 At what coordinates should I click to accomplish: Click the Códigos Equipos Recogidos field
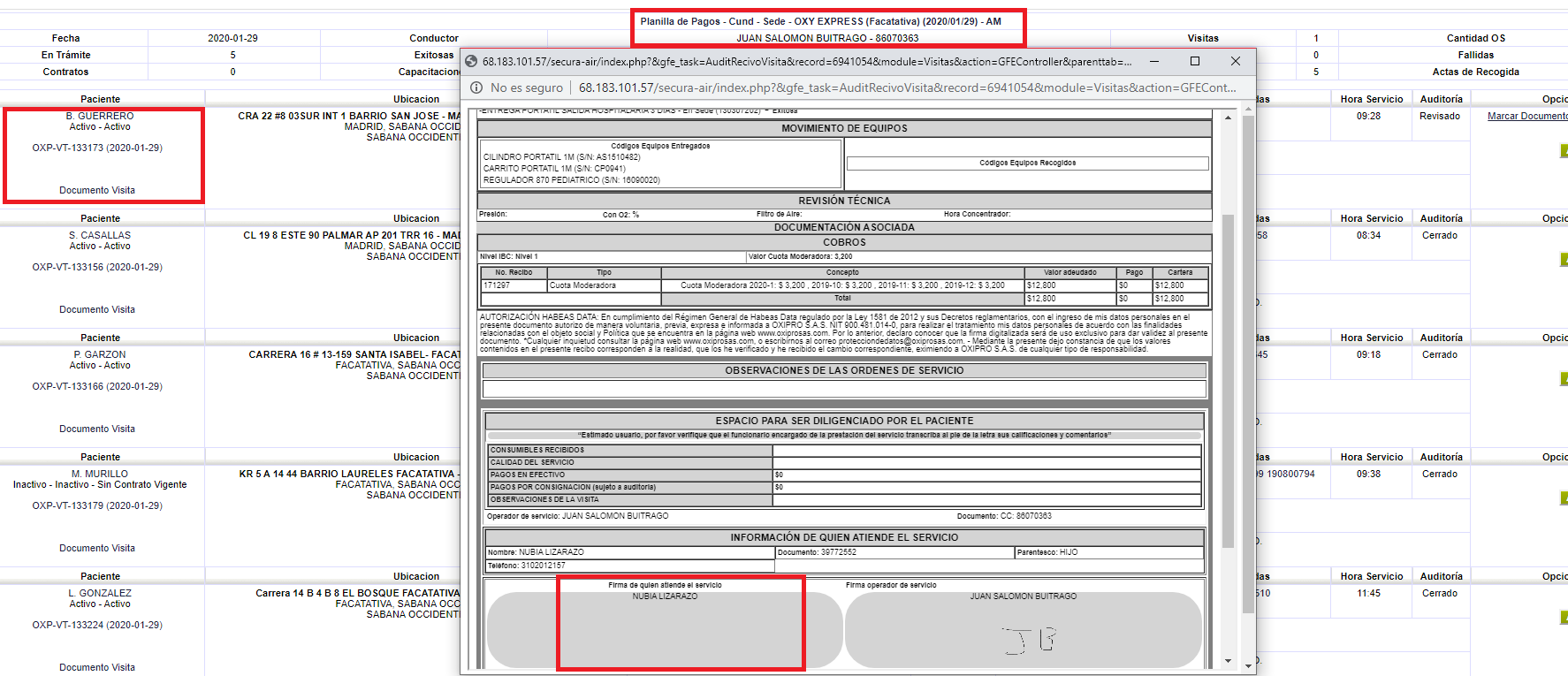(x=1027, y=163)
